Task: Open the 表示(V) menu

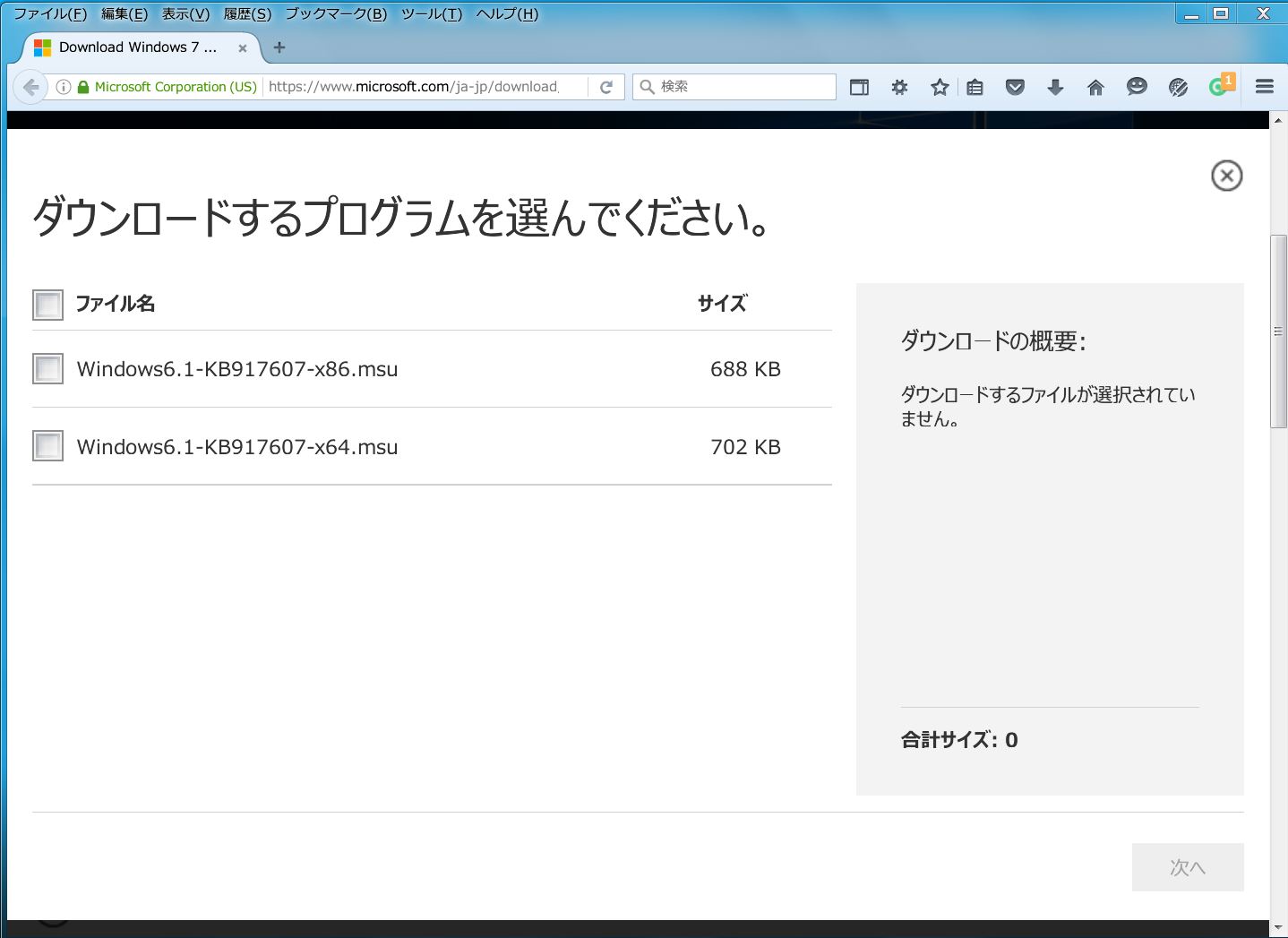Action: coord(185,13)
